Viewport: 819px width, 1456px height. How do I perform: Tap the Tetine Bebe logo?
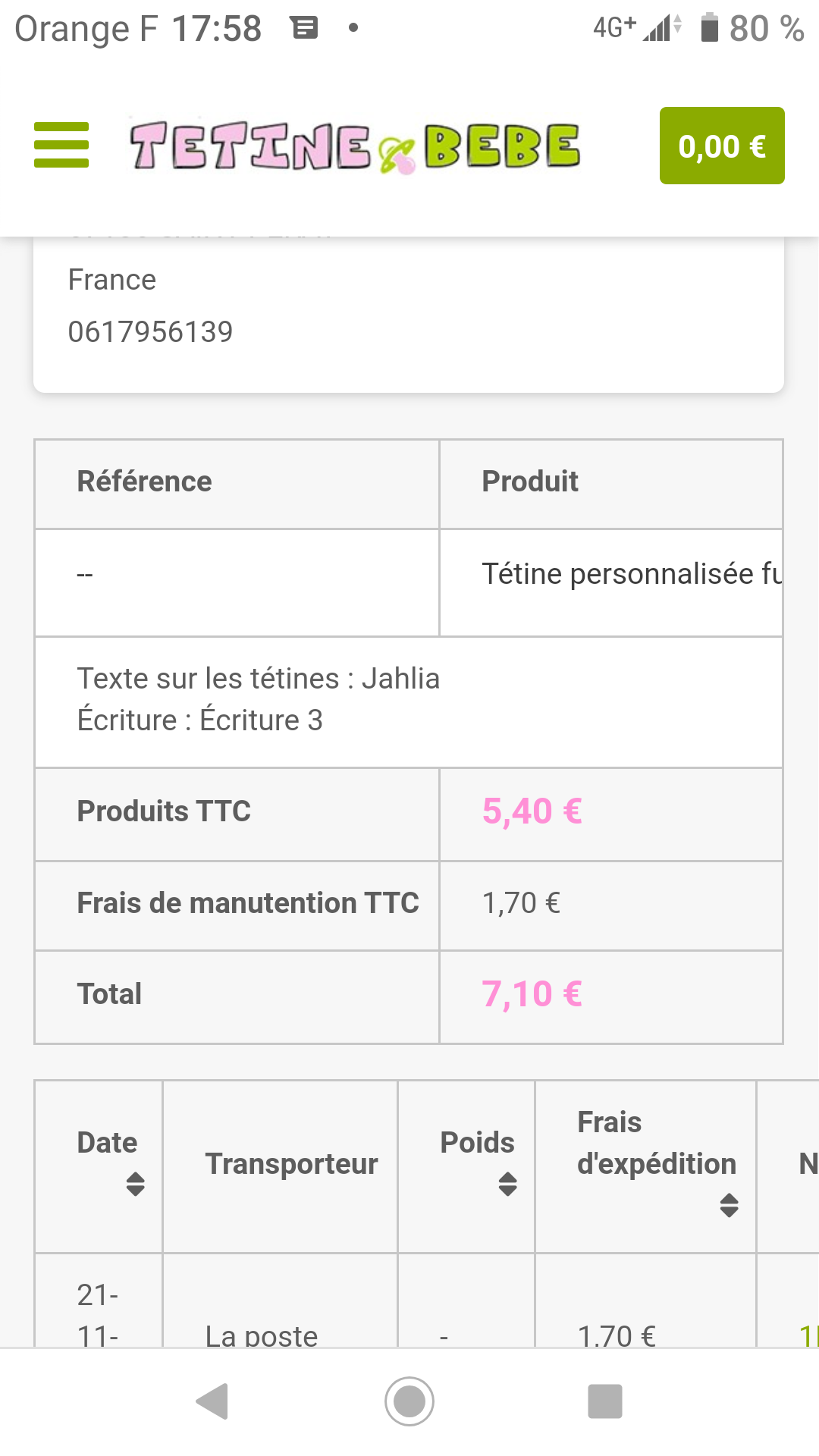355,146
